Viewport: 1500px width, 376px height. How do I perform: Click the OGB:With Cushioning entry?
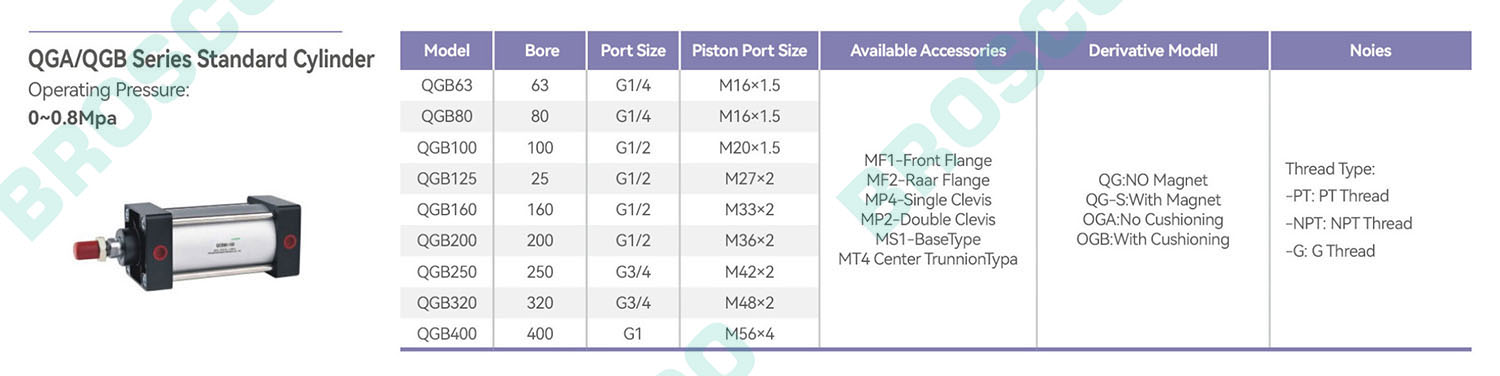click(x=1153, y=239)
